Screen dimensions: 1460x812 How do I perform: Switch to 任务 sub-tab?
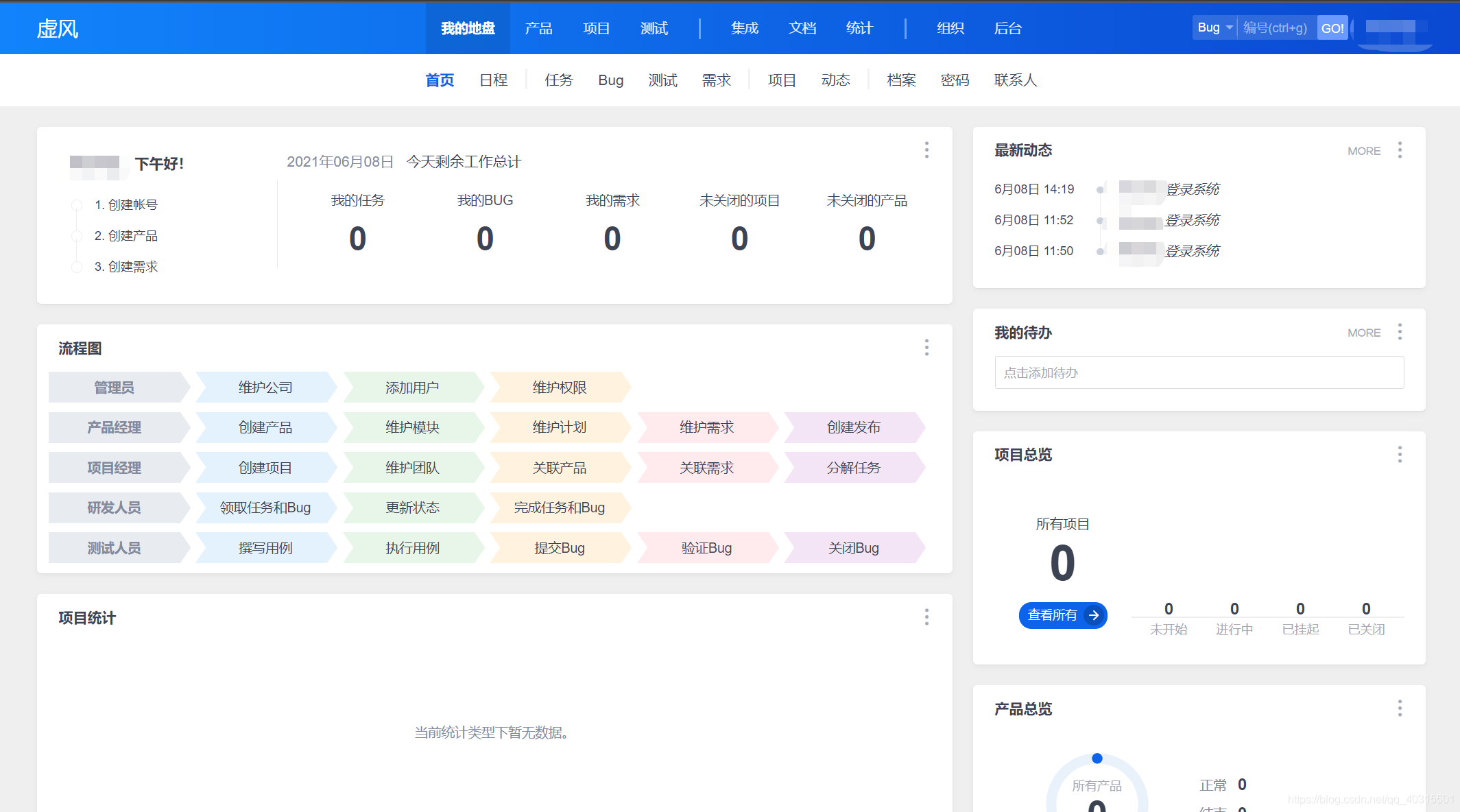558,80
